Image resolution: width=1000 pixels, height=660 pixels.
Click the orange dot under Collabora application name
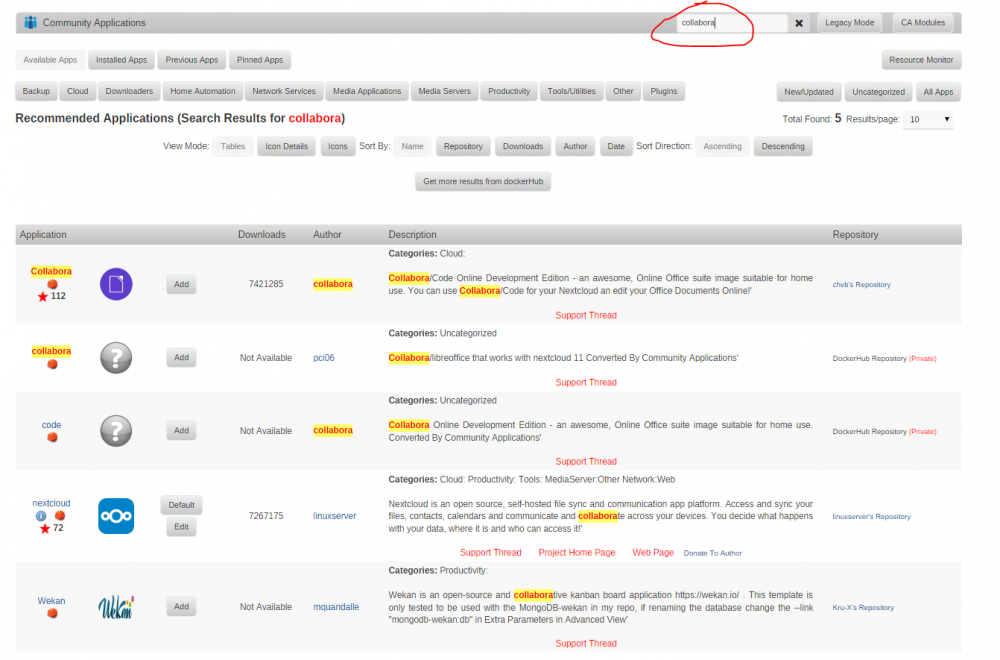click(52, 284)
